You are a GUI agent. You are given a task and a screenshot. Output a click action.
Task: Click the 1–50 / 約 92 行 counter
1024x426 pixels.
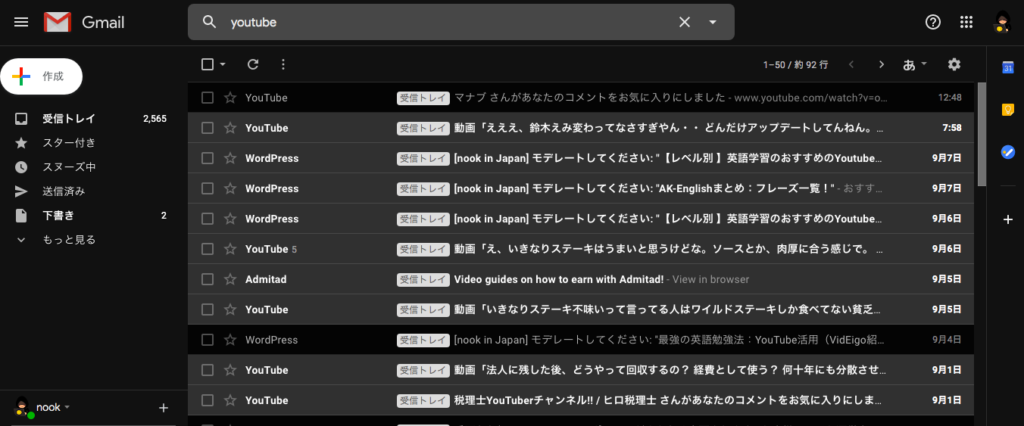795,65
